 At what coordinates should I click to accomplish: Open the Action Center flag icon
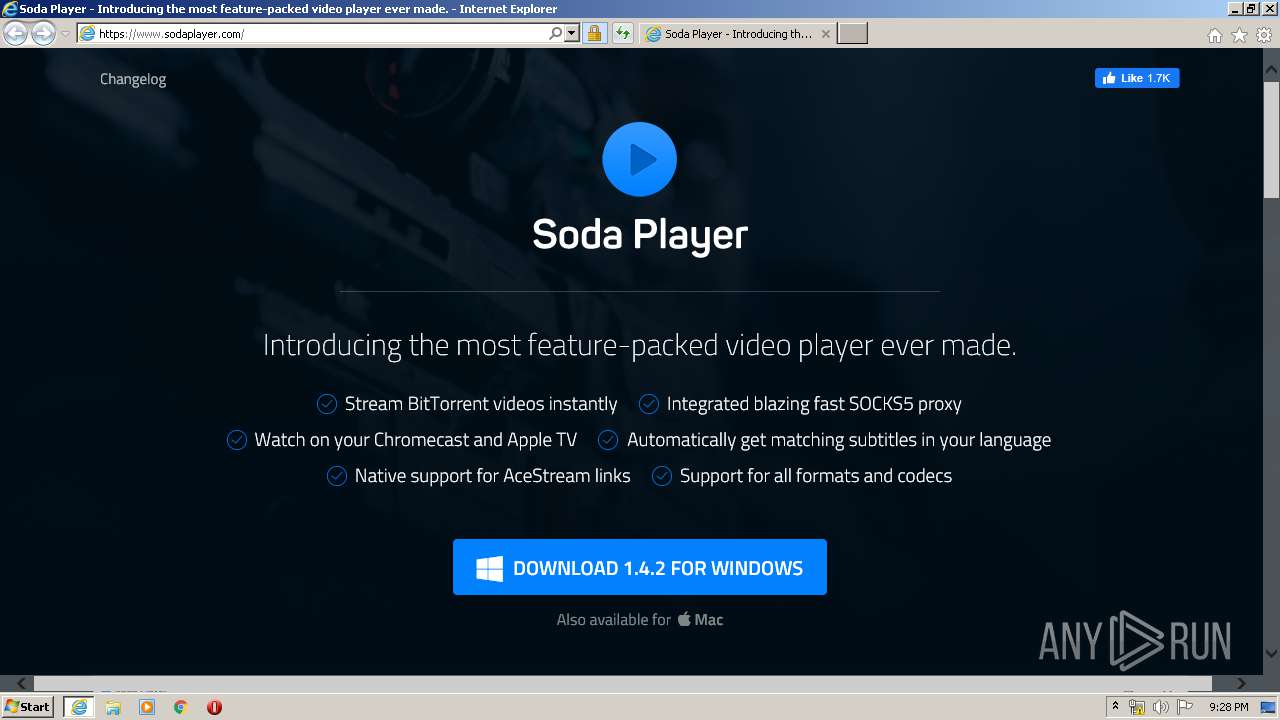[x=1186, y=707]
